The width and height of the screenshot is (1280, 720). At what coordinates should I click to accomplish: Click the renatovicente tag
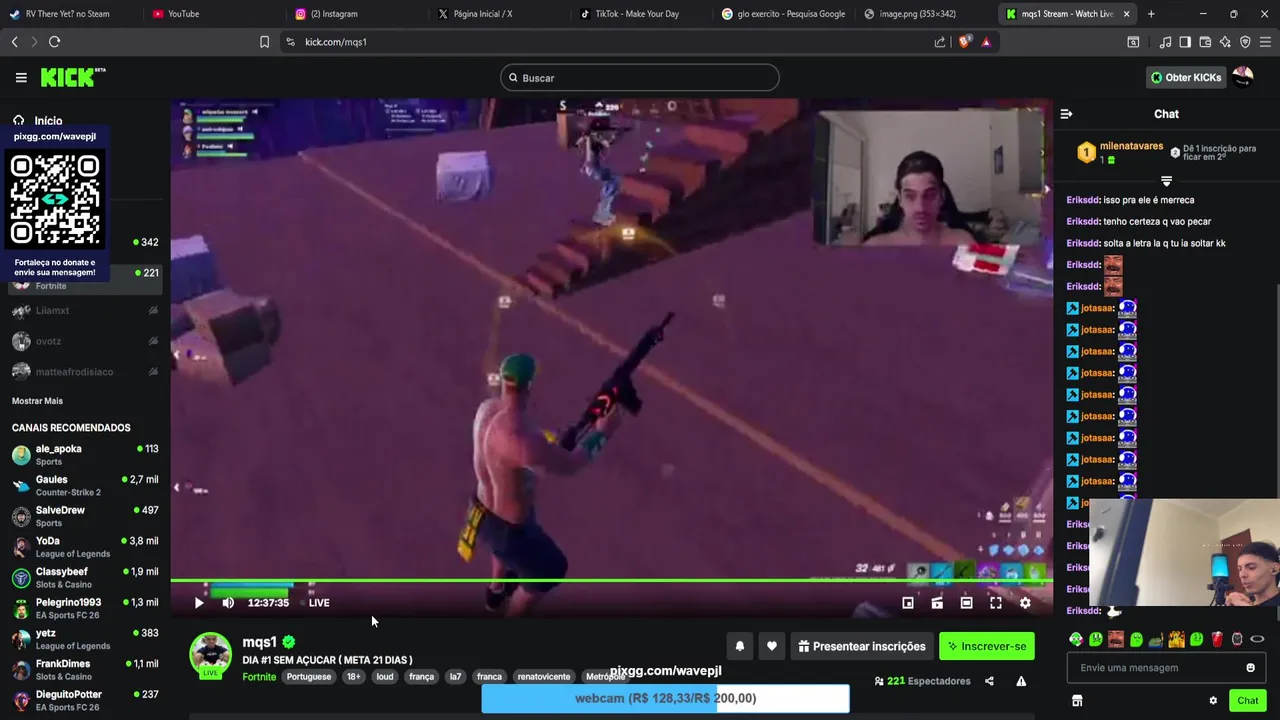click(544, 677)
